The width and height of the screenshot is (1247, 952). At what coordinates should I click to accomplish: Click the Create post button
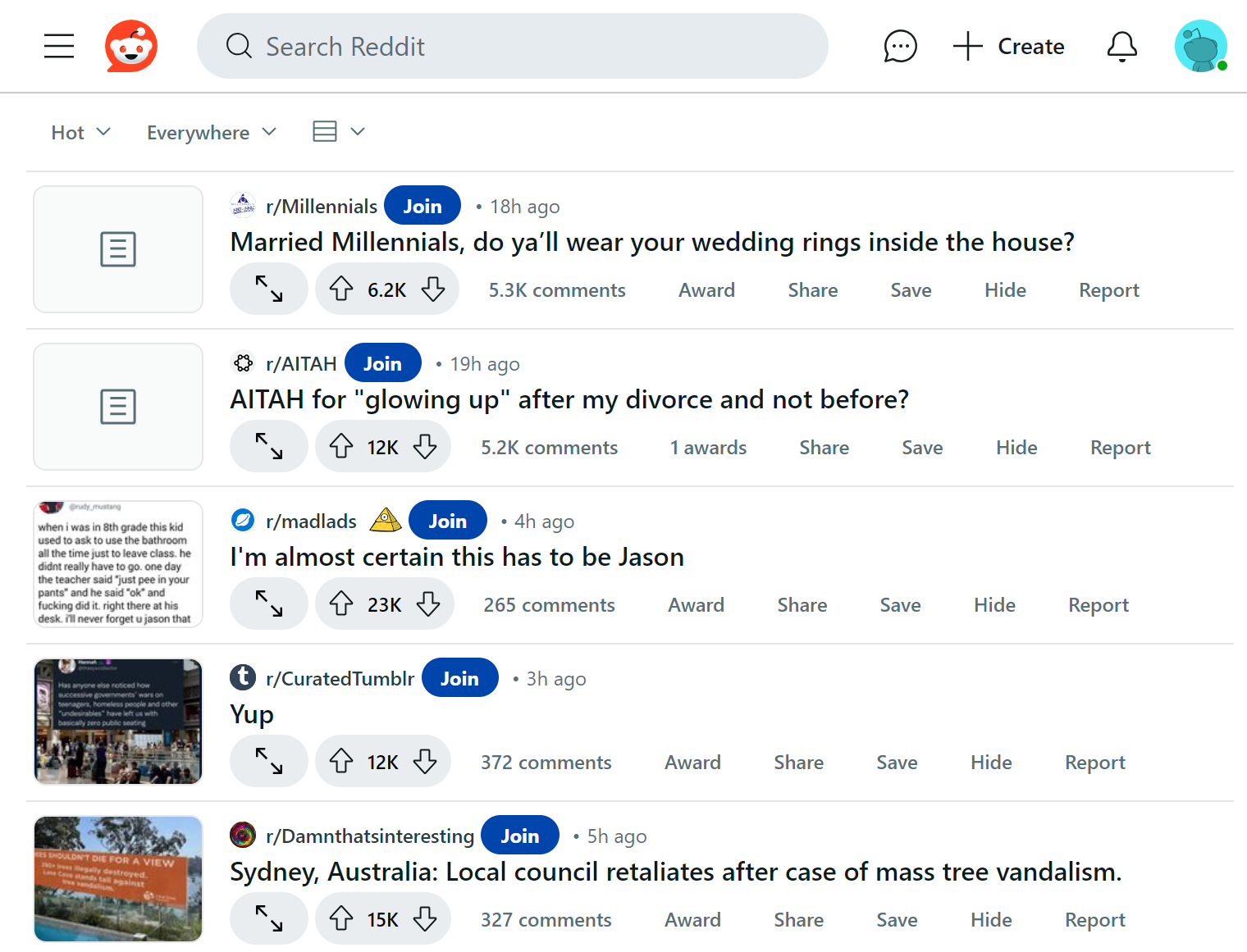point(1009,46)
